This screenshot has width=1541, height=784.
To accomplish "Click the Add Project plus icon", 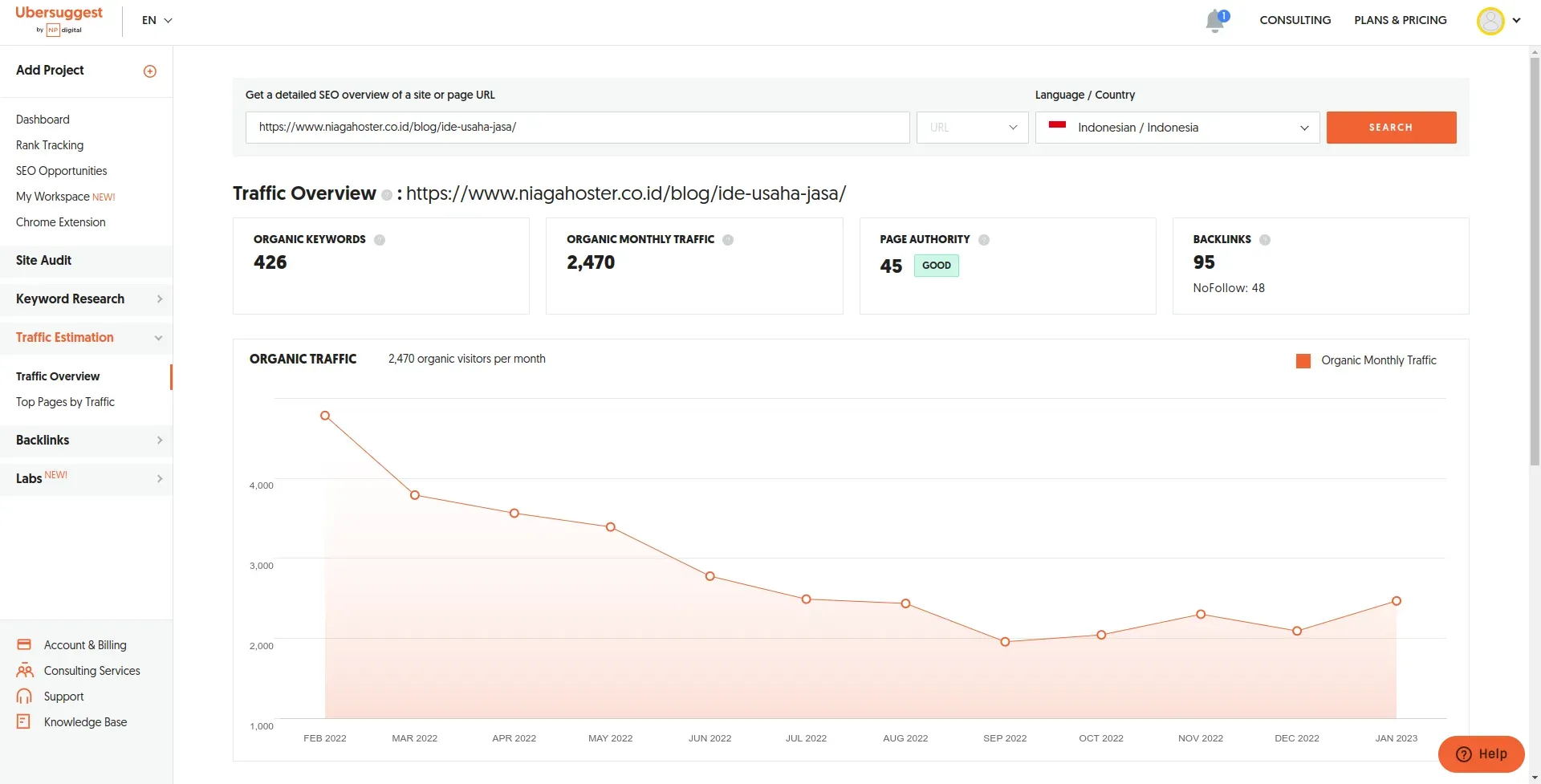I will tap(150, 71).
